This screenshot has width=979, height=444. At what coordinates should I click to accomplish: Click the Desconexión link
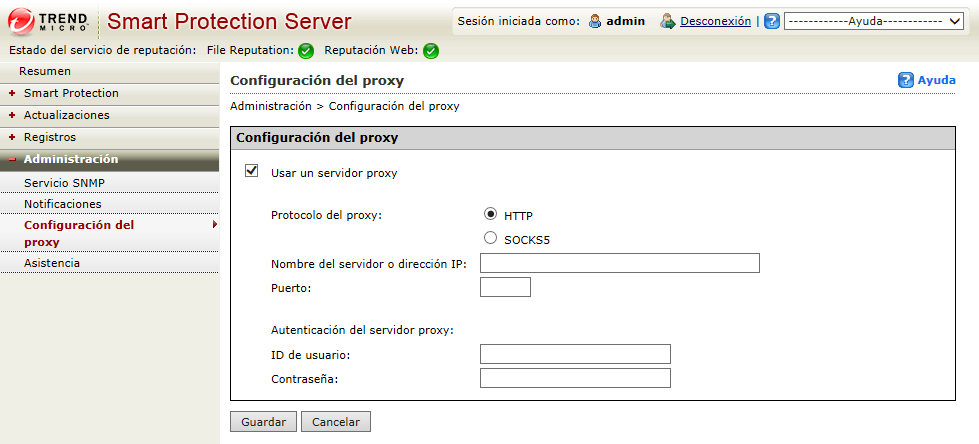(715, 21)
